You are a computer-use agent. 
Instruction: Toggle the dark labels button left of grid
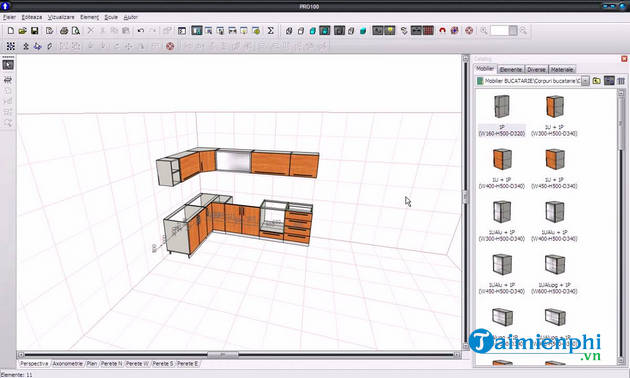point(416,31)
